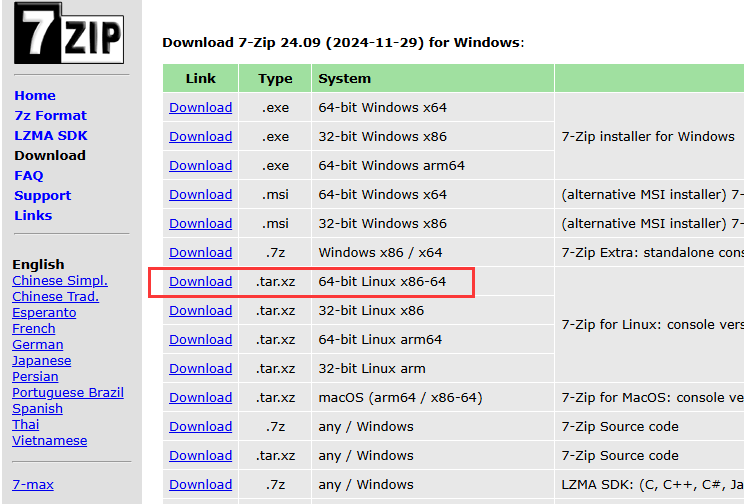The height and width of the screenshot is (504, 744).
Task: Click the 7-Zip logo image
Action: point(69,33)
